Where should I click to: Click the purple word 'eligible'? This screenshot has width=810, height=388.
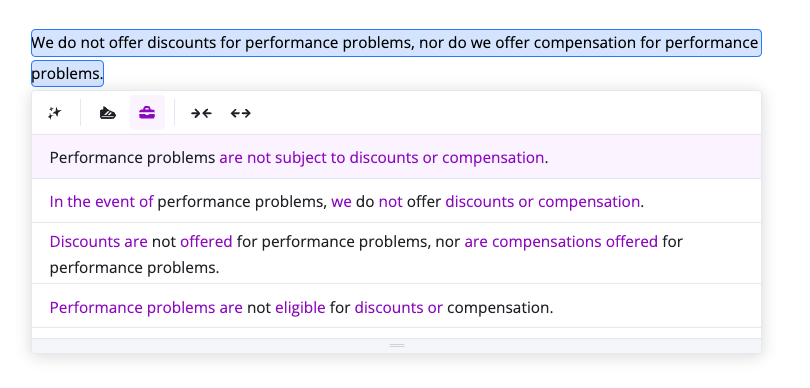pos(300,307)
